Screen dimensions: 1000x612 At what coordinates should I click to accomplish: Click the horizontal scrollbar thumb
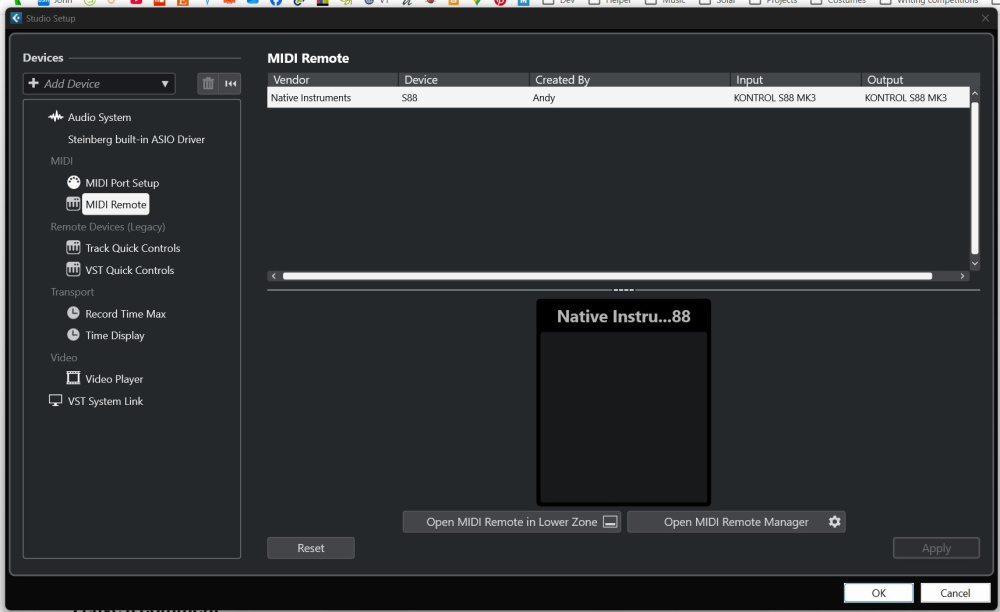click(x=607, y=276)
